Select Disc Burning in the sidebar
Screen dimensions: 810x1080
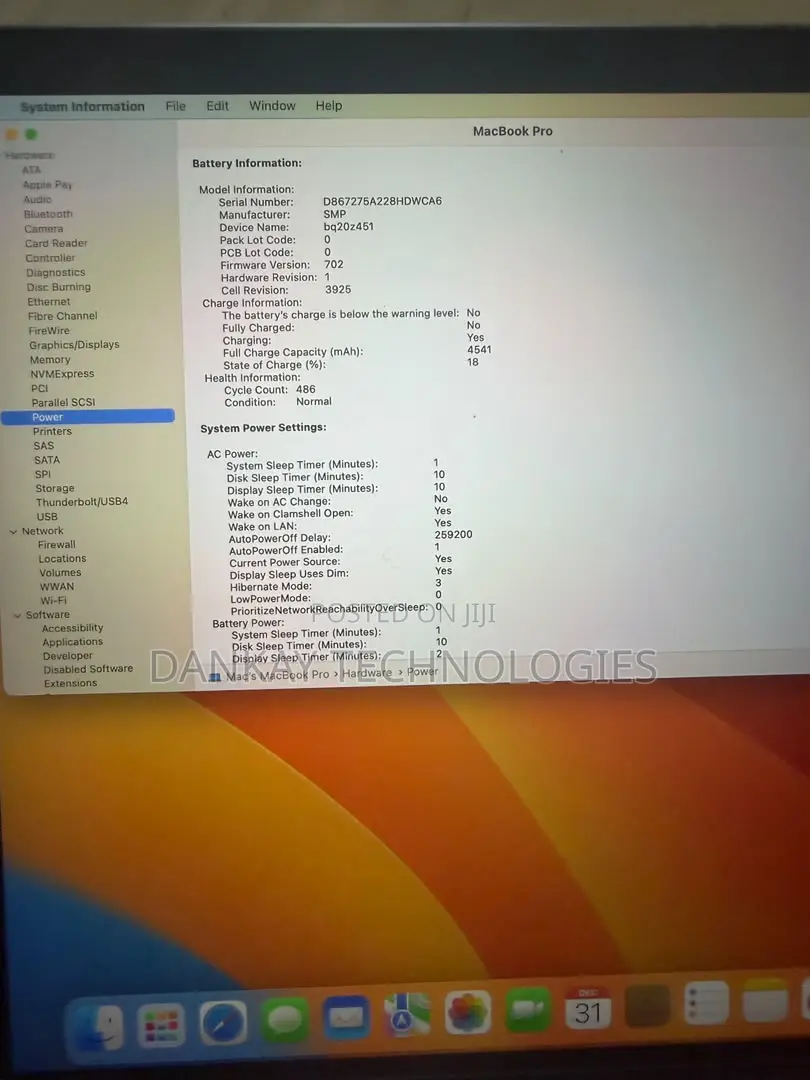click(59, 287)
